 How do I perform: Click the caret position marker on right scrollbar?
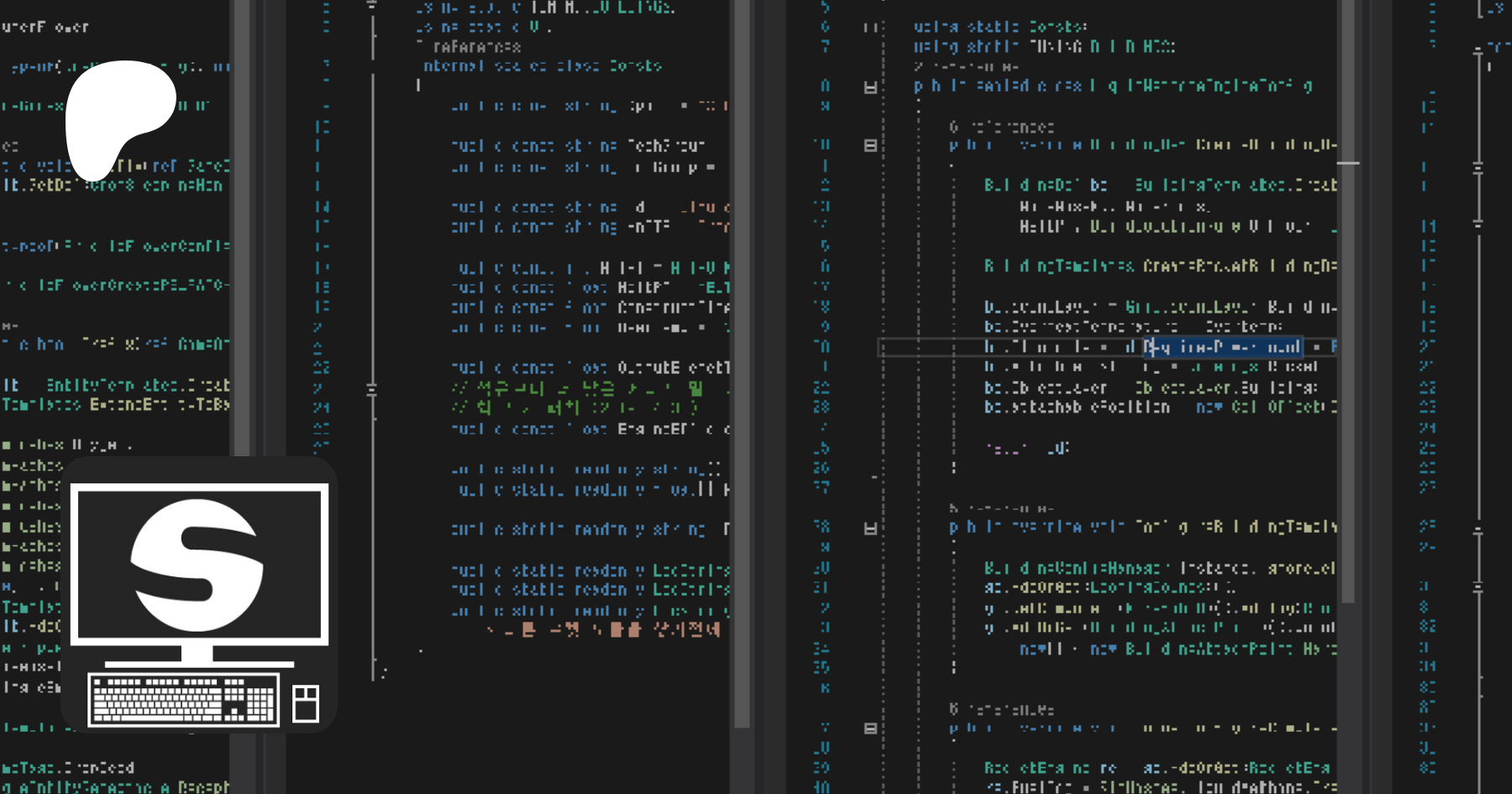(1347, 162)
